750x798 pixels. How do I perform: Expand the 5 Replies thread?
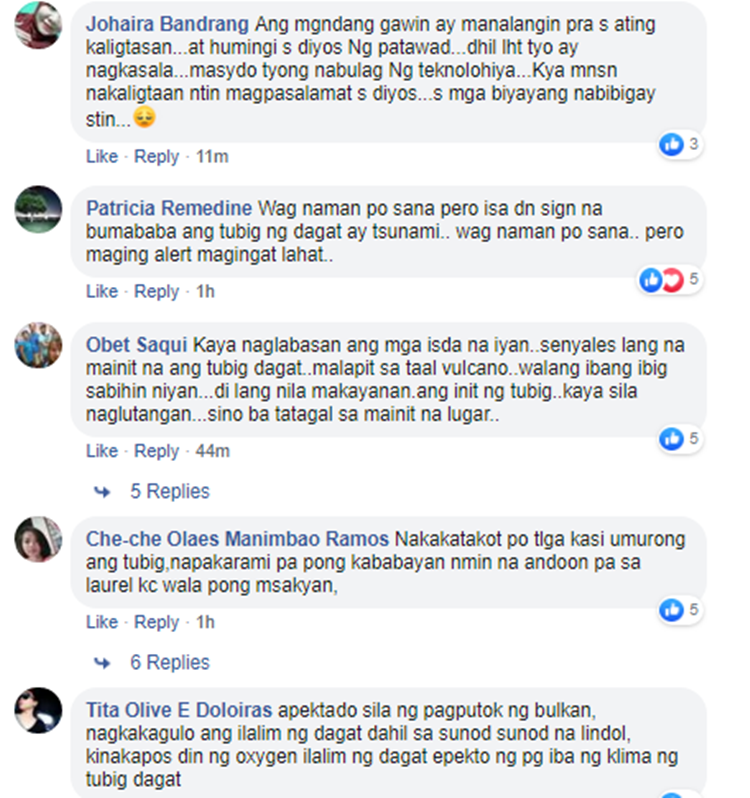pyautogui.click(x=170, y=491)
